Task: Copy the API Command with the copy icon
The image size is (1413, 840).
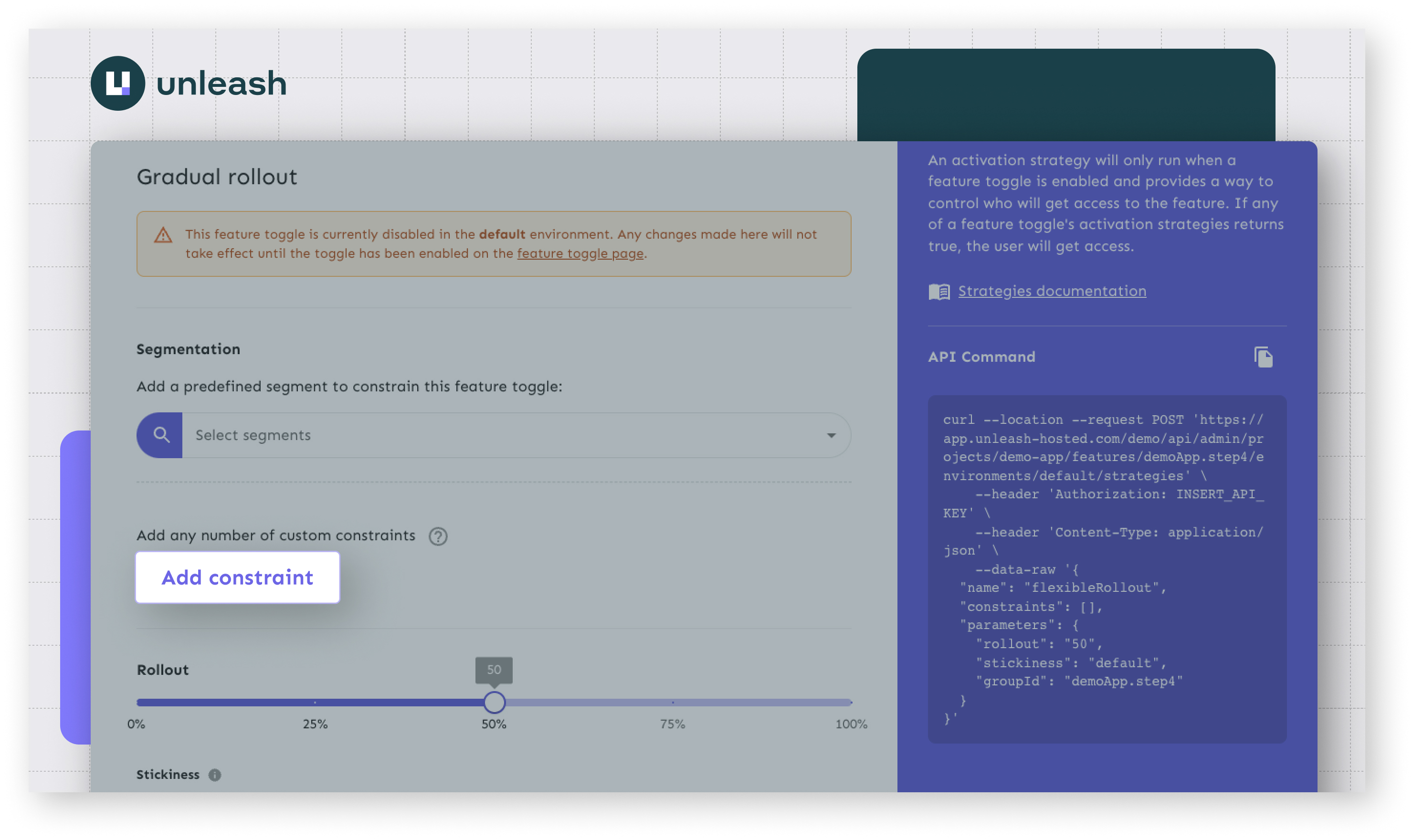Action: click(x=1263, y=357)
